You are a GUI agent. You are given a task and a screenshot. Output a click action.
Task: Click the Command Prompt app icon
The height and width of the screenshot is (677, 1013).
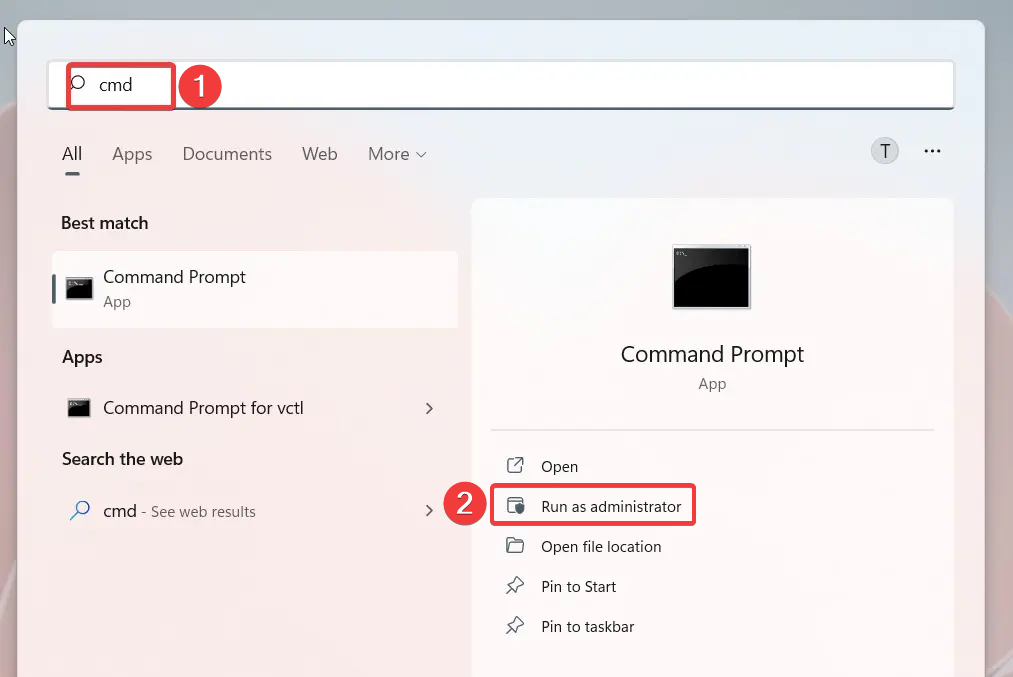click(78, 288)
